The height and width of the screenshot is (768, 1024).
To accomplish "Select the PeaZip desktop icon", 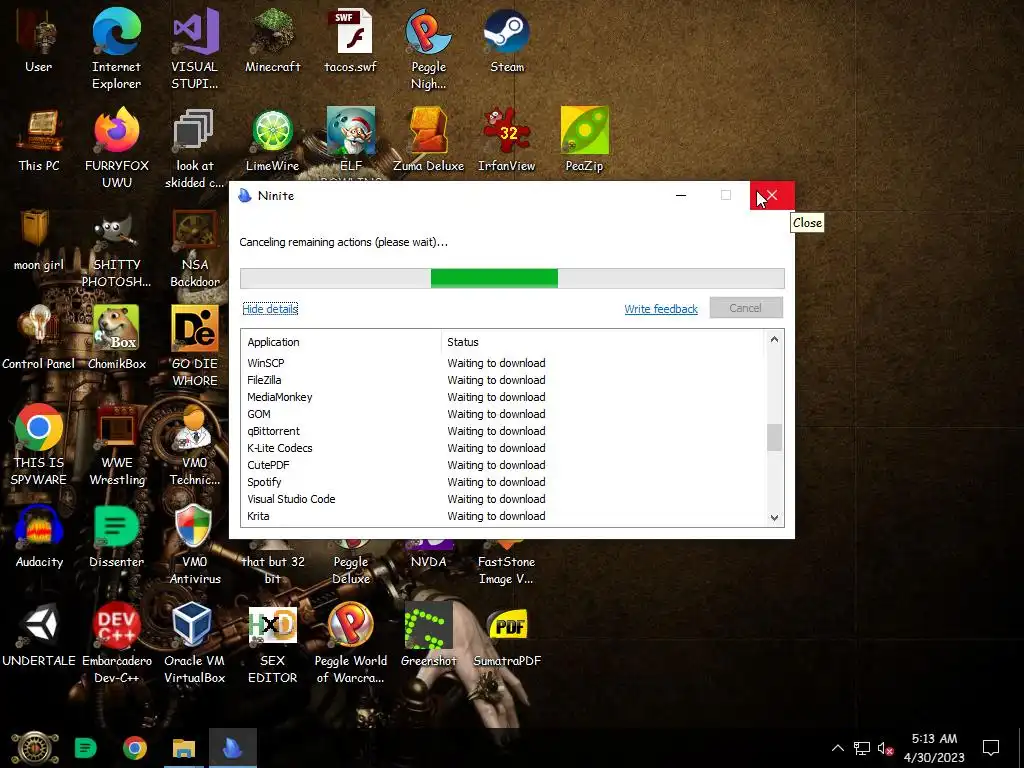I will click(x=584, y=140).
